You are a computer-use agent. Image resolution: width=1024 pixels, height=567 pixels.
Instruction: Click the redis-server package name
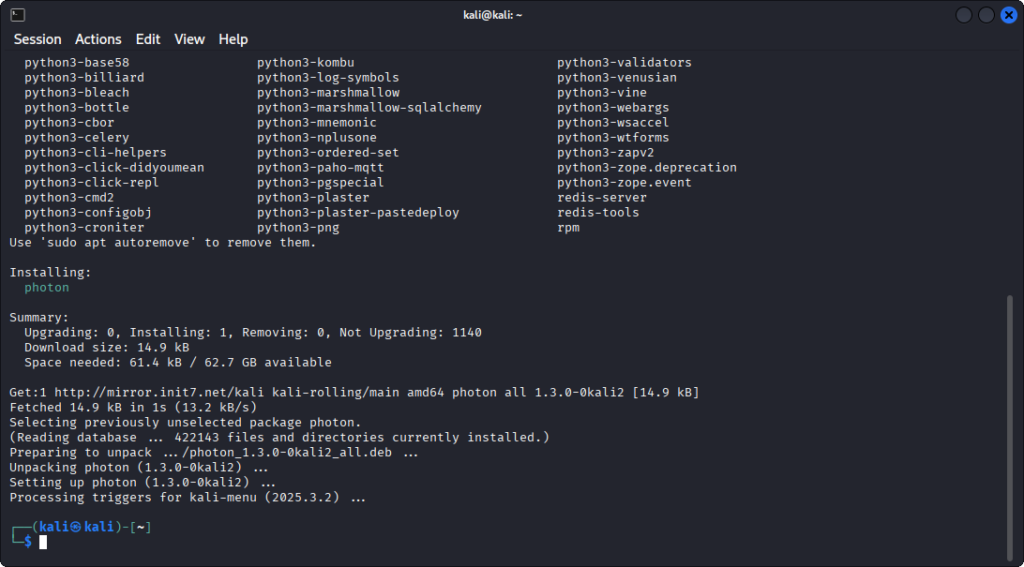(x=602, y=198)
